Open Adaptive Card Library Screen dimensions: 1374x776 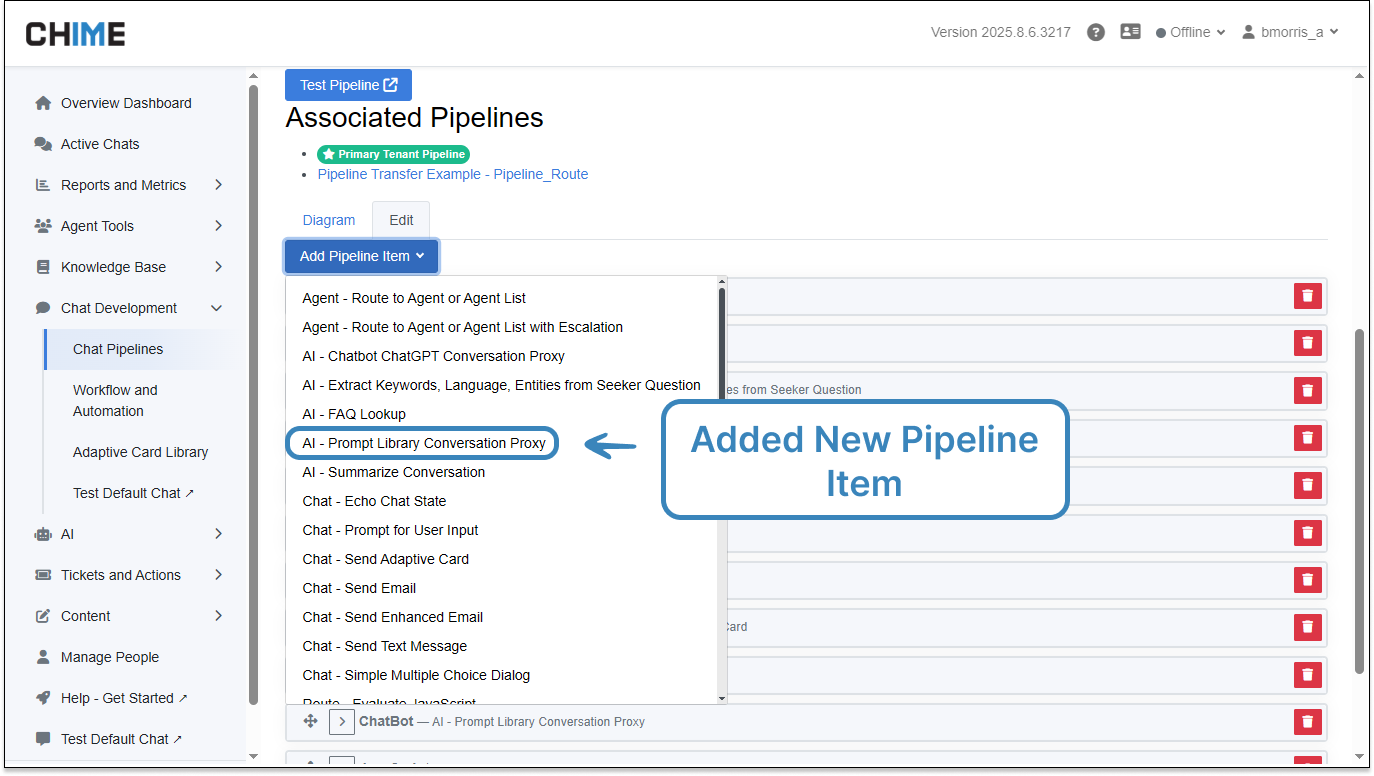(x=140, y=452)
